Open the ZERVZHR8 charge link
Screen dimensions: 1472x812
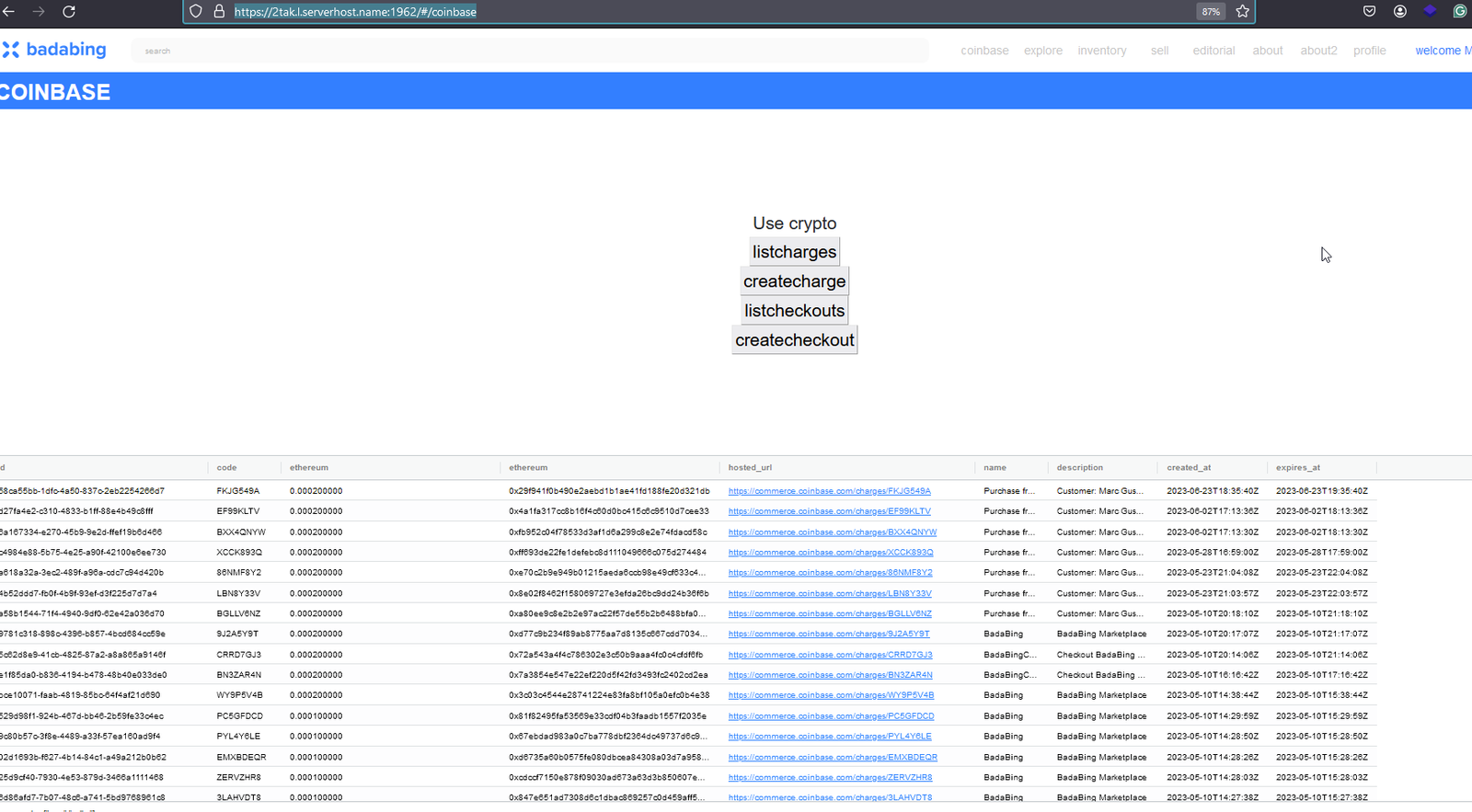(830, 778)
